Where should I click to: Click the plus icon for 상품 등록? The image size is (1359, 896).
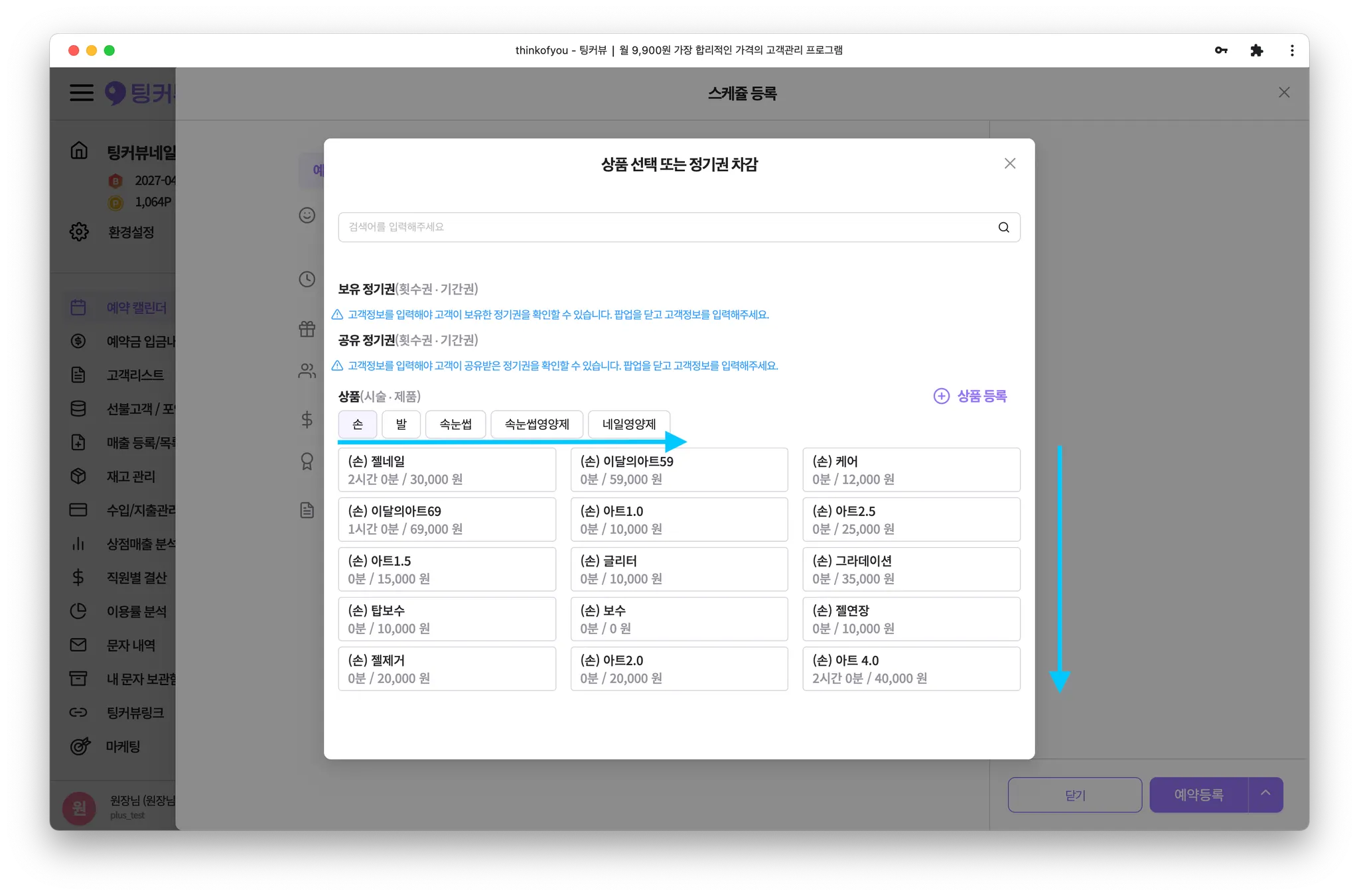coord(941,396)
